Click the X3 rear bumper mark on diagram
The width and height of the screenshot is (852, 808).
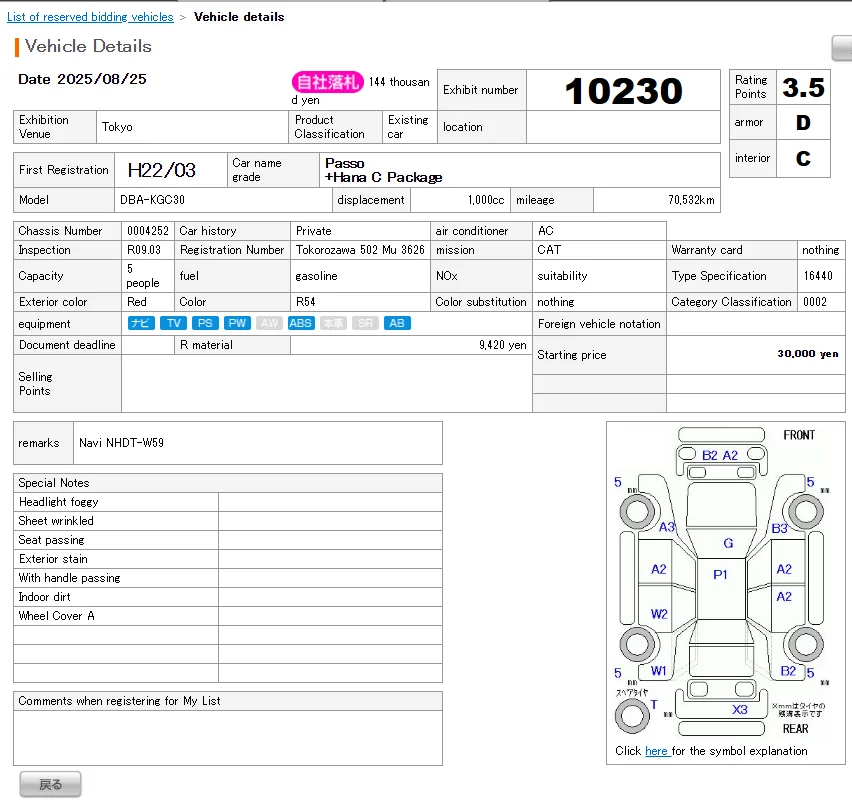tap(739, 709)
